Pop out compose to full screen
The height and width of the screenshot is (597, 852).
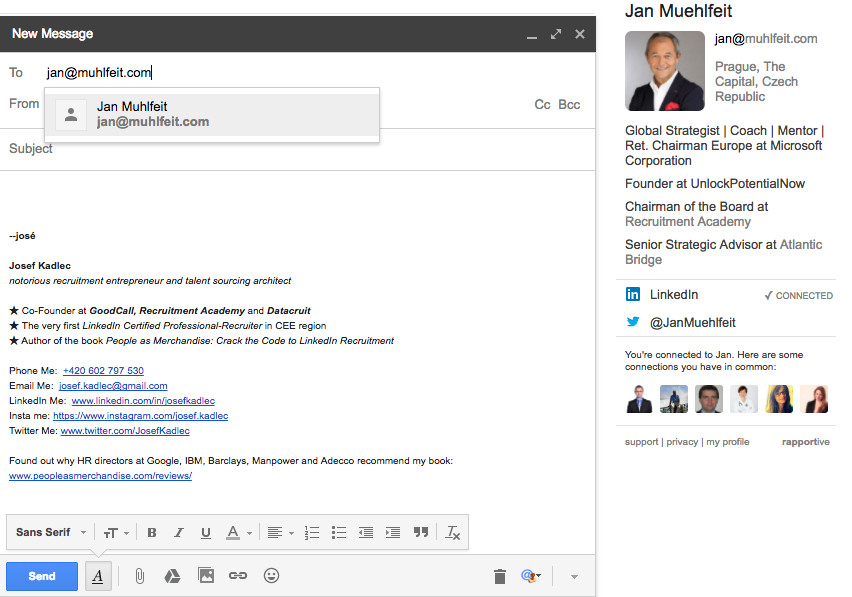[x=556, y=34]
